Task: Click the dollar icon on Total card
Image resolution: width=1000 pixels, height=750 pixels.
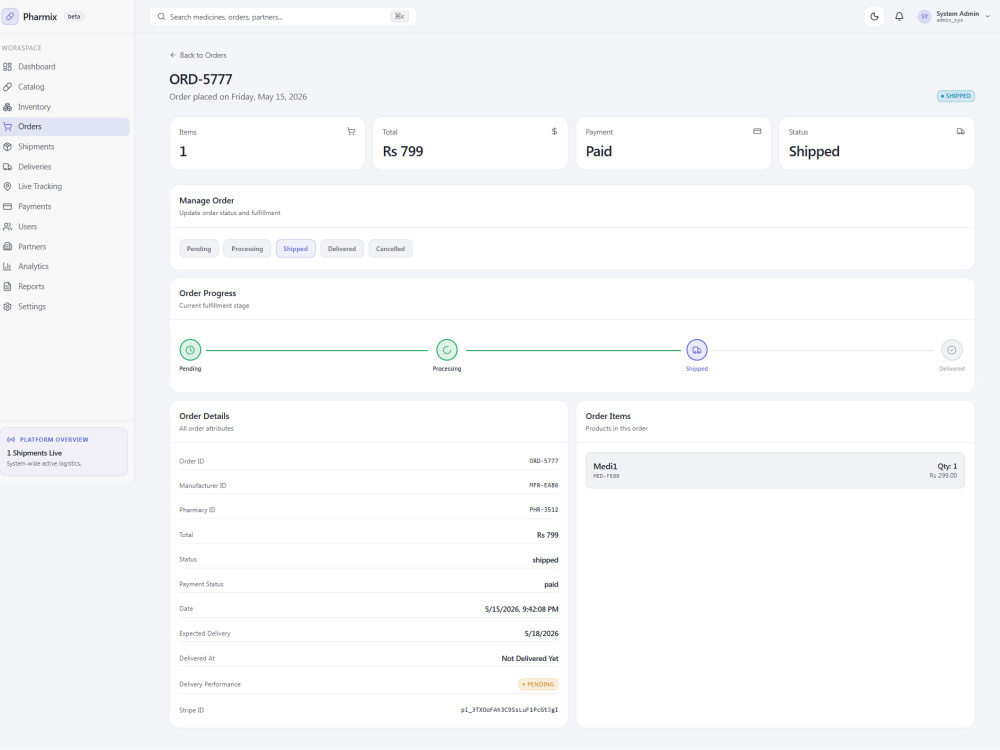Action: tap(554, 131)
